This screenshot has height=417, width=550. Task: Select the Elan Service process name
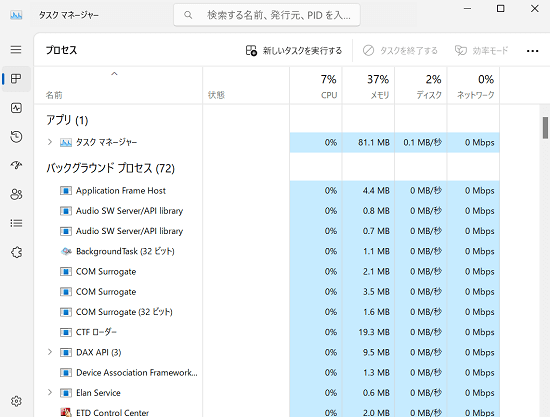[98, 393]
